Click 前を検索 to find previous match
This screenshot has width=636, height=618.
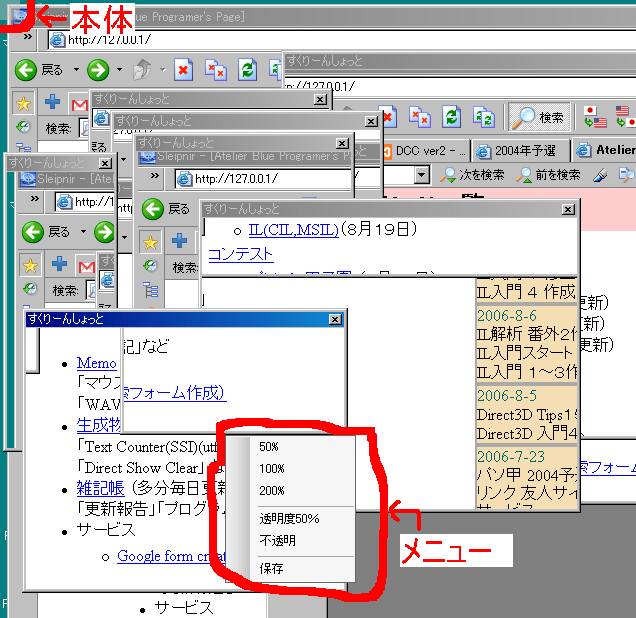click(549, 174)
